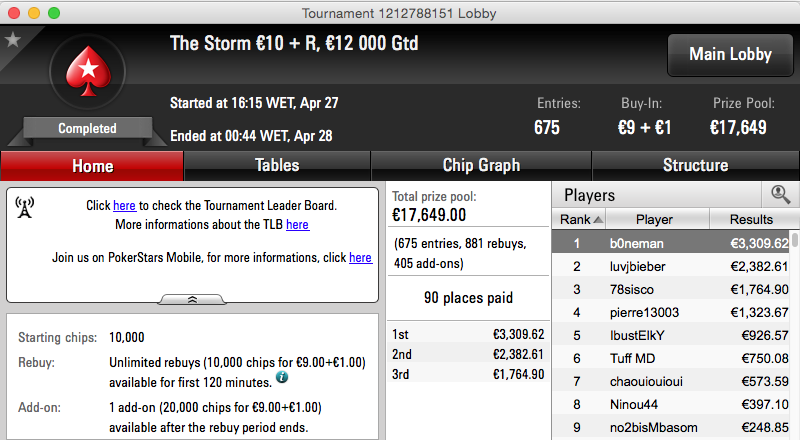Image resolution: width=800 pixels, height=440 pixels.
Task: Click the PokerStars red spade logo
Action: [88, 71]
